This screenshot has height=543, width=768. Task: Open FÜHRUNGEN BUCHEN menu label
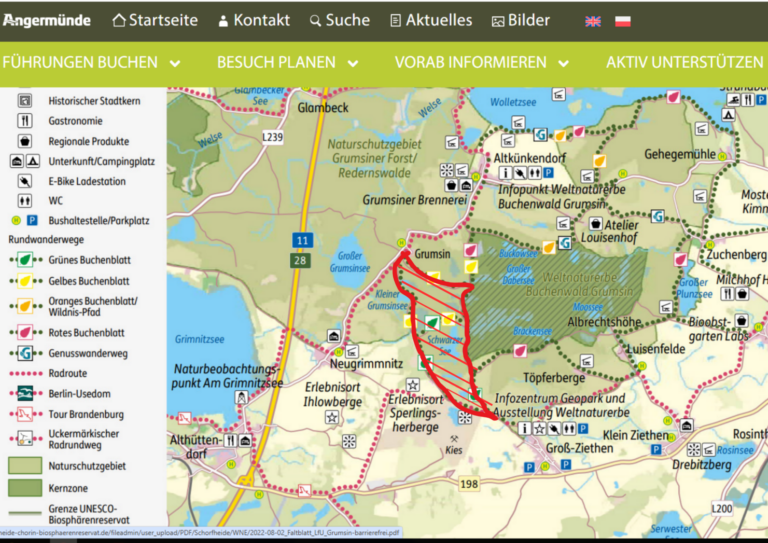[80, 62]
